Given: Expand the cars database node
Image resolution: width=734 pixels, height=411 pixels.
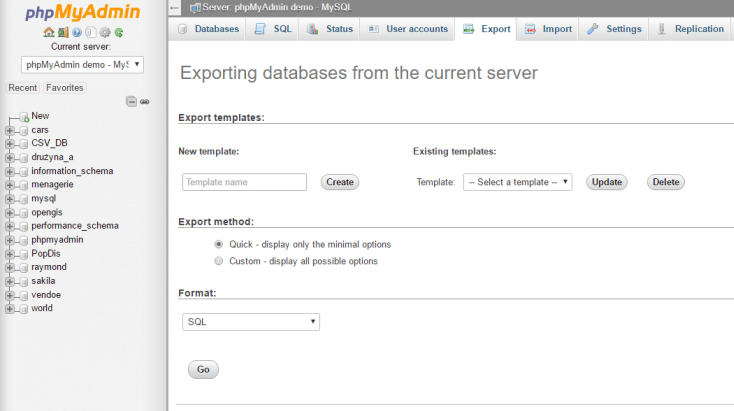Looking at the screenshot, I should point(9,131).
